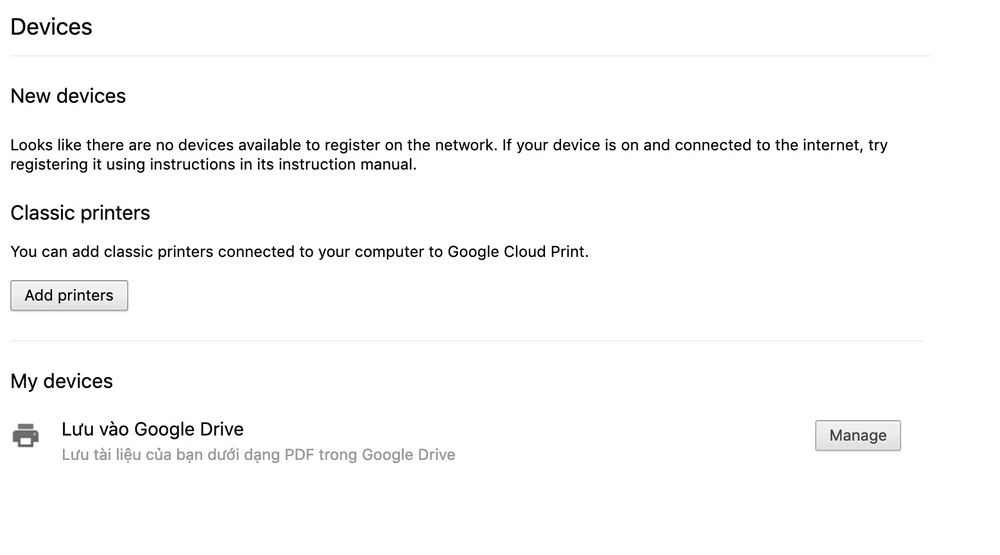Click the New devices section heading

pyautogui.click(x=68, y=96)
